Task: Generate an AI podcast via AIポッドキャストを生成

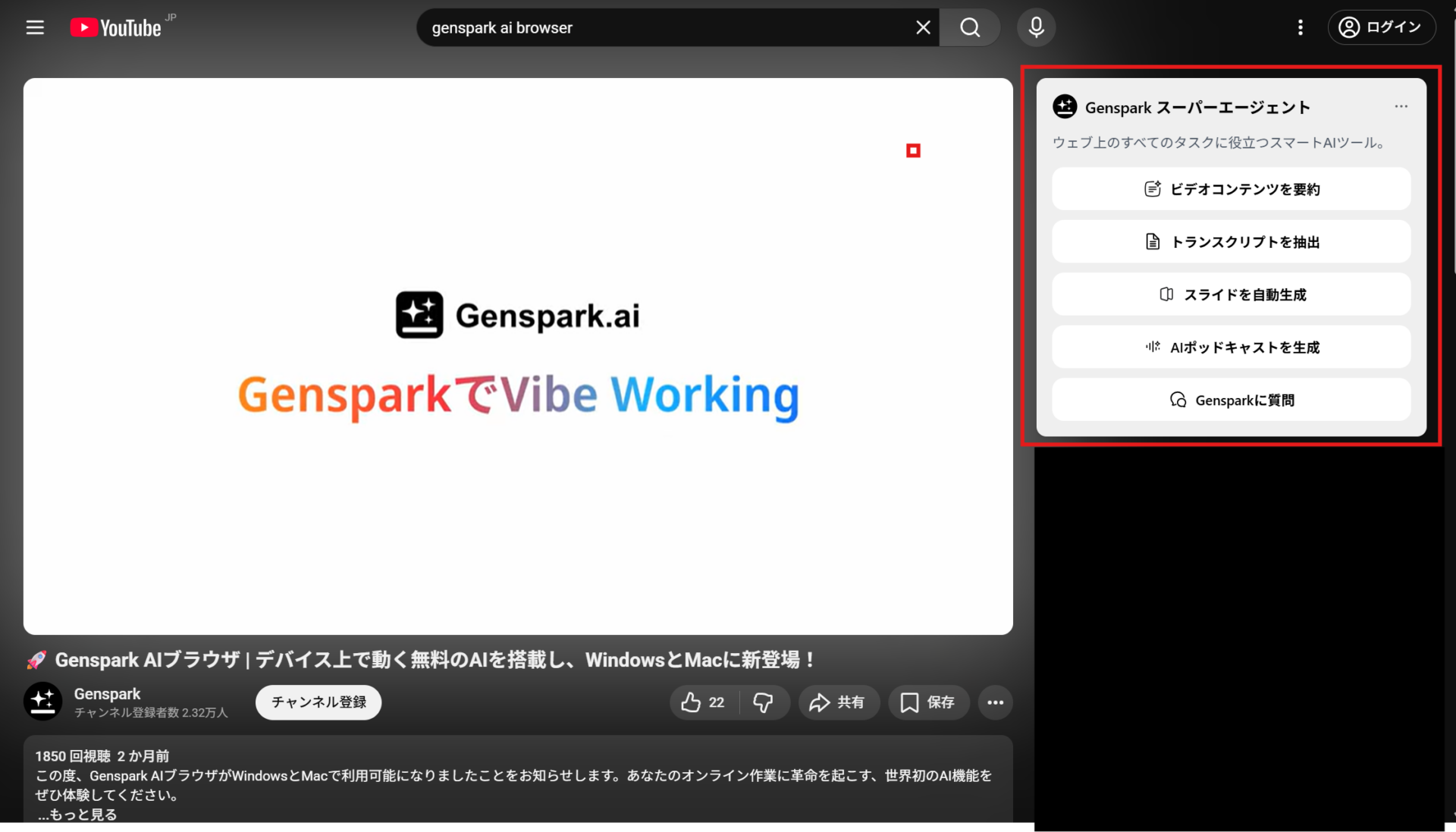Action: click(1230, 347)
